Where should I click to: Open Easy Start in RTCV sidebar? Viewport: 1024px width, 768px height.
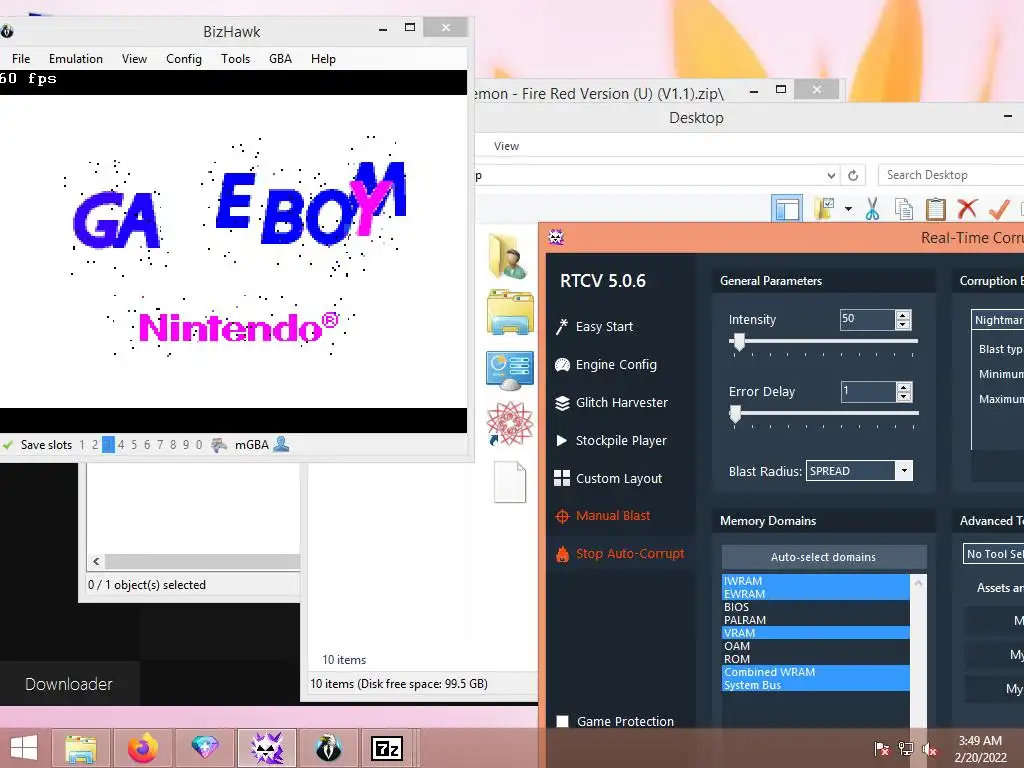pos(594,327)
